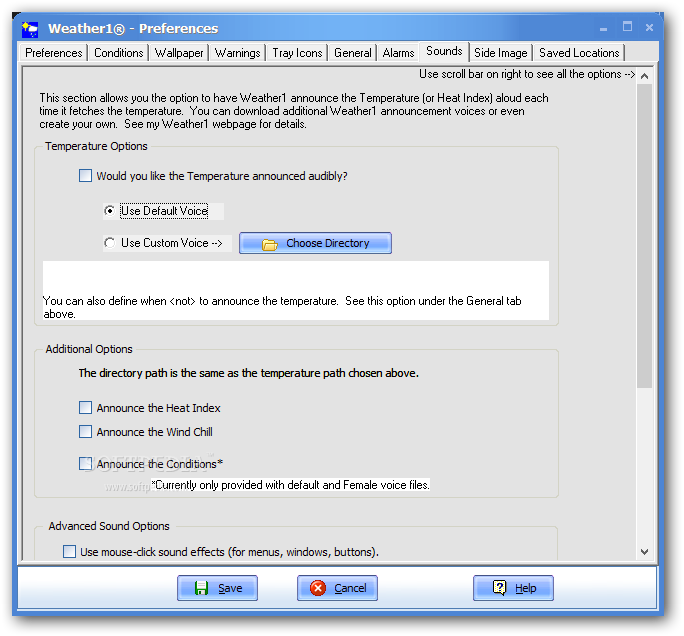Click the scrollbar up arrow
The width and height of the screenshot is (684, 636).
point(644,76)
